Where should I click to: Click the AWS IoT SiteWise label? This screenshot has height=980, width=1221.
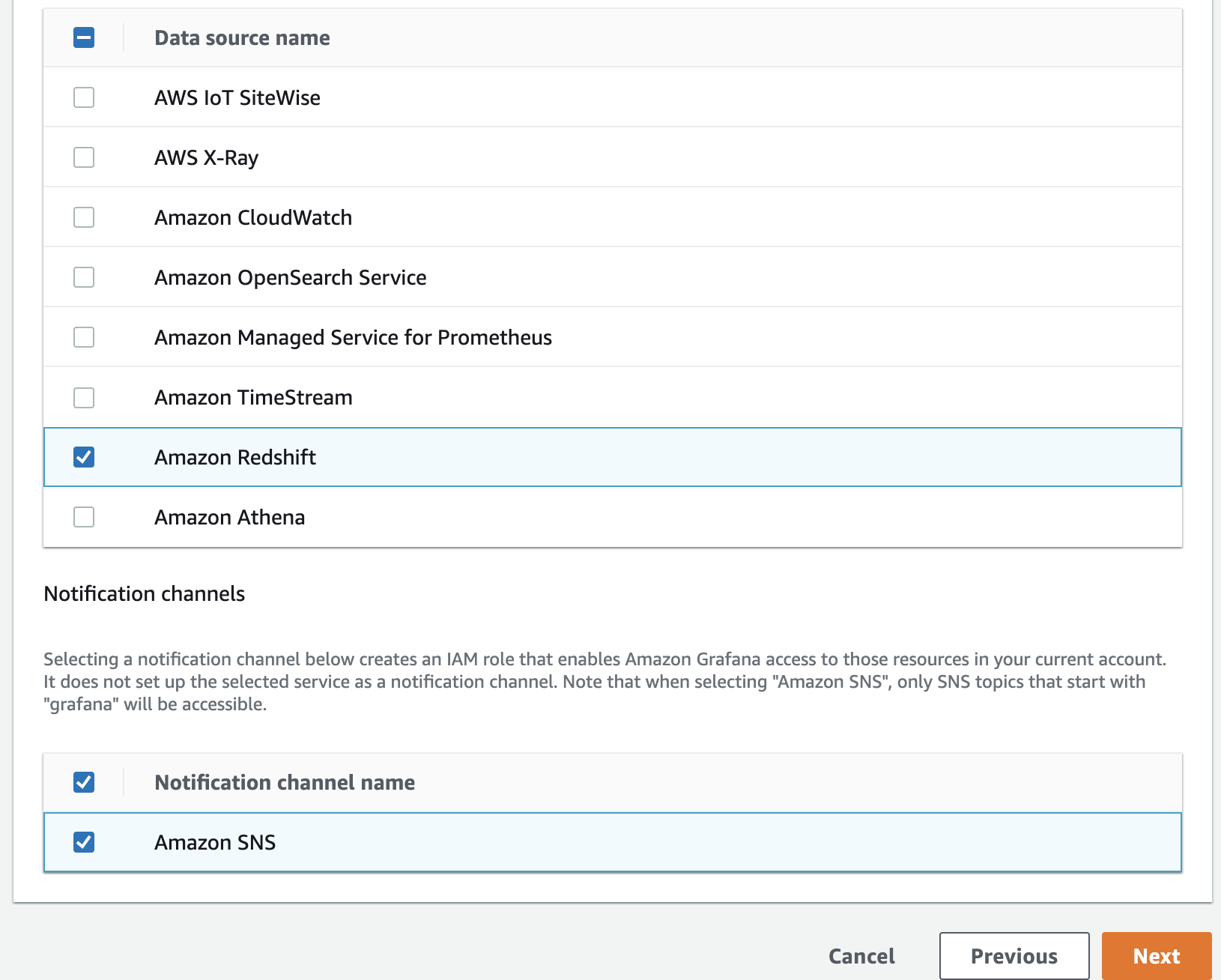(x=237, y=97)
